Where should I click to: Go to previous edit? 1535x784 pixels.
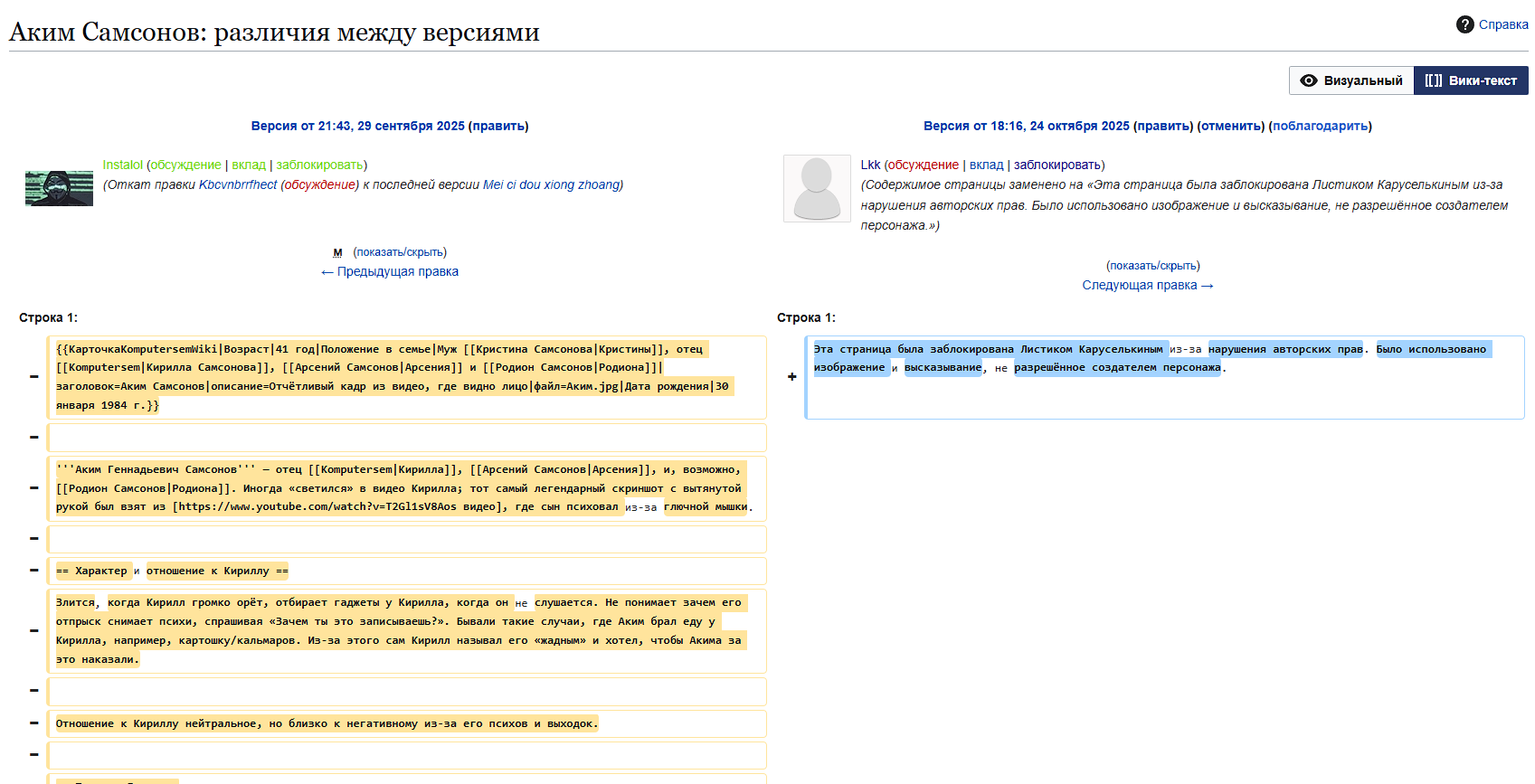(x=390, y=271)
